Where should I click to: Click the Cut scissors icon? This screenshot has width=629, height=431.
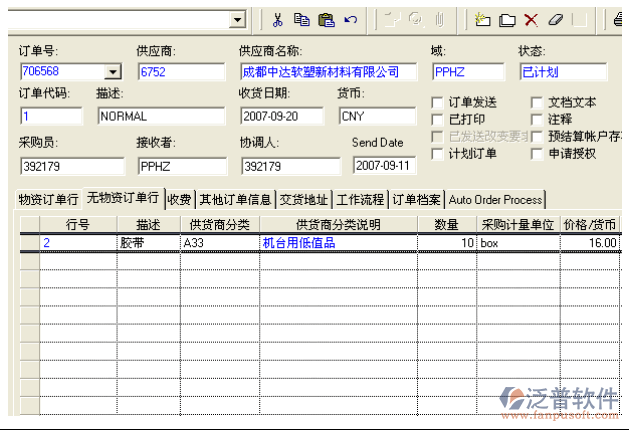coord(278,19)
